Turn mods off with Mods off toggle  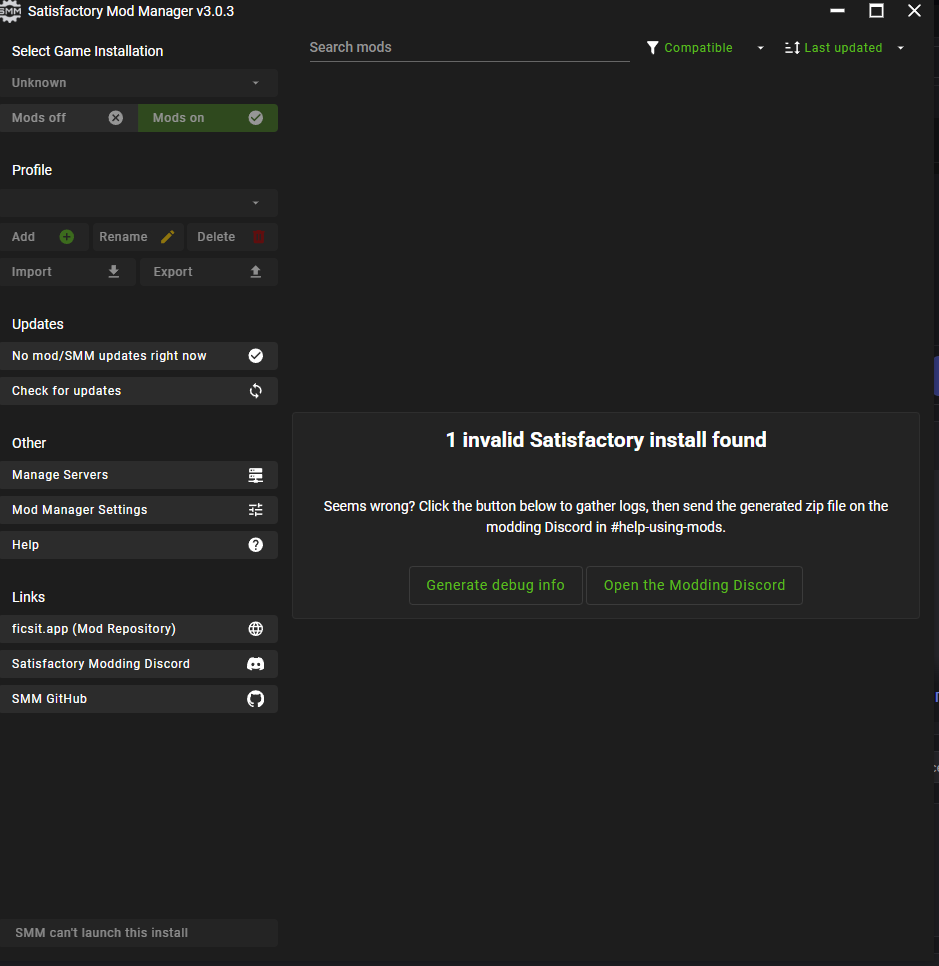[69, 118]
